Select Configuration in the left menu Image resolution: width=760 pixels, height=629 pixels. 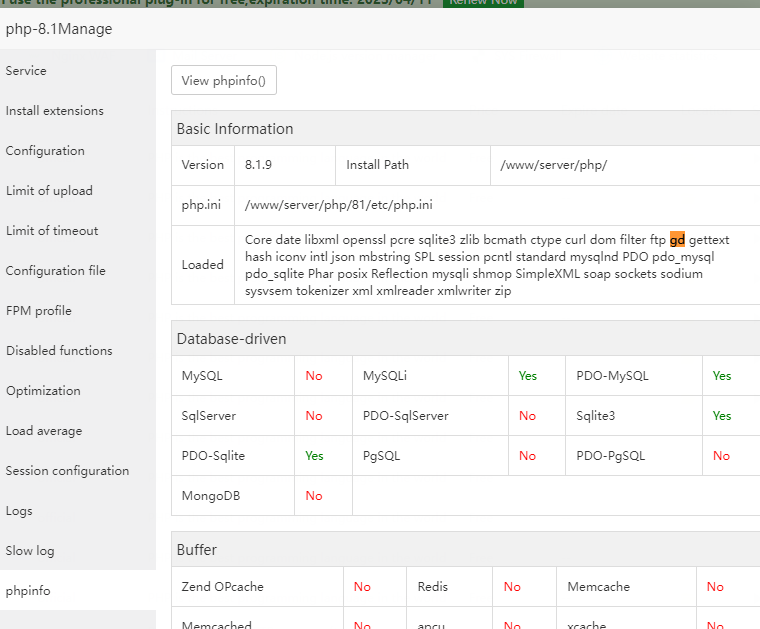click(45, 151)
